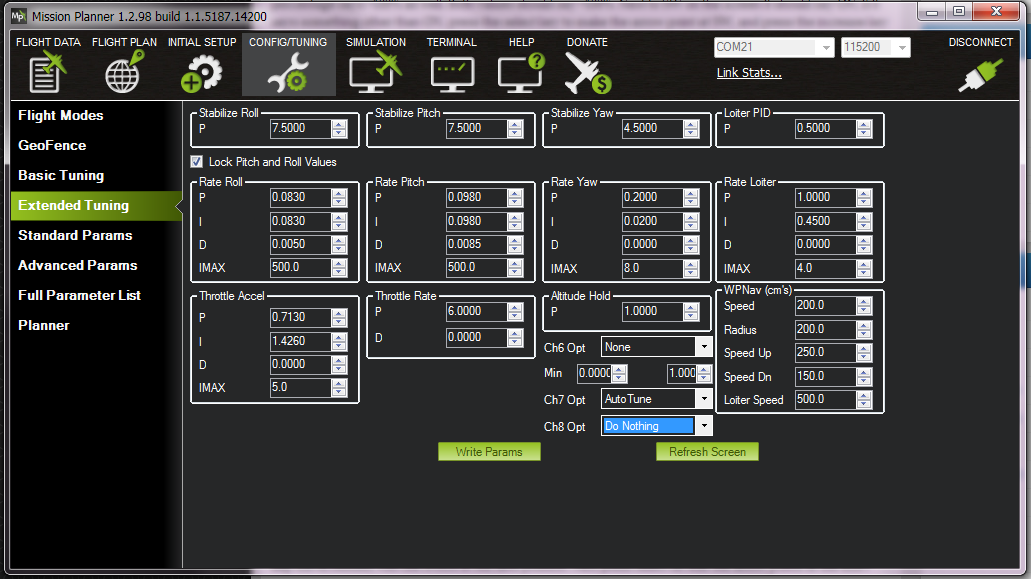The image size is (1031, 579).
Task: Open the Link Stats link
Action: pyautogui.click(x=749, y=73)
